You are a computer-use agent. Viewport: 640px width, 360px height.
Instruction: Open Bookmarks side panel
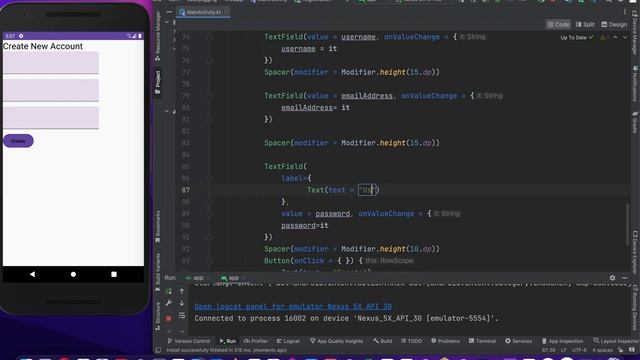pos(158,227)
